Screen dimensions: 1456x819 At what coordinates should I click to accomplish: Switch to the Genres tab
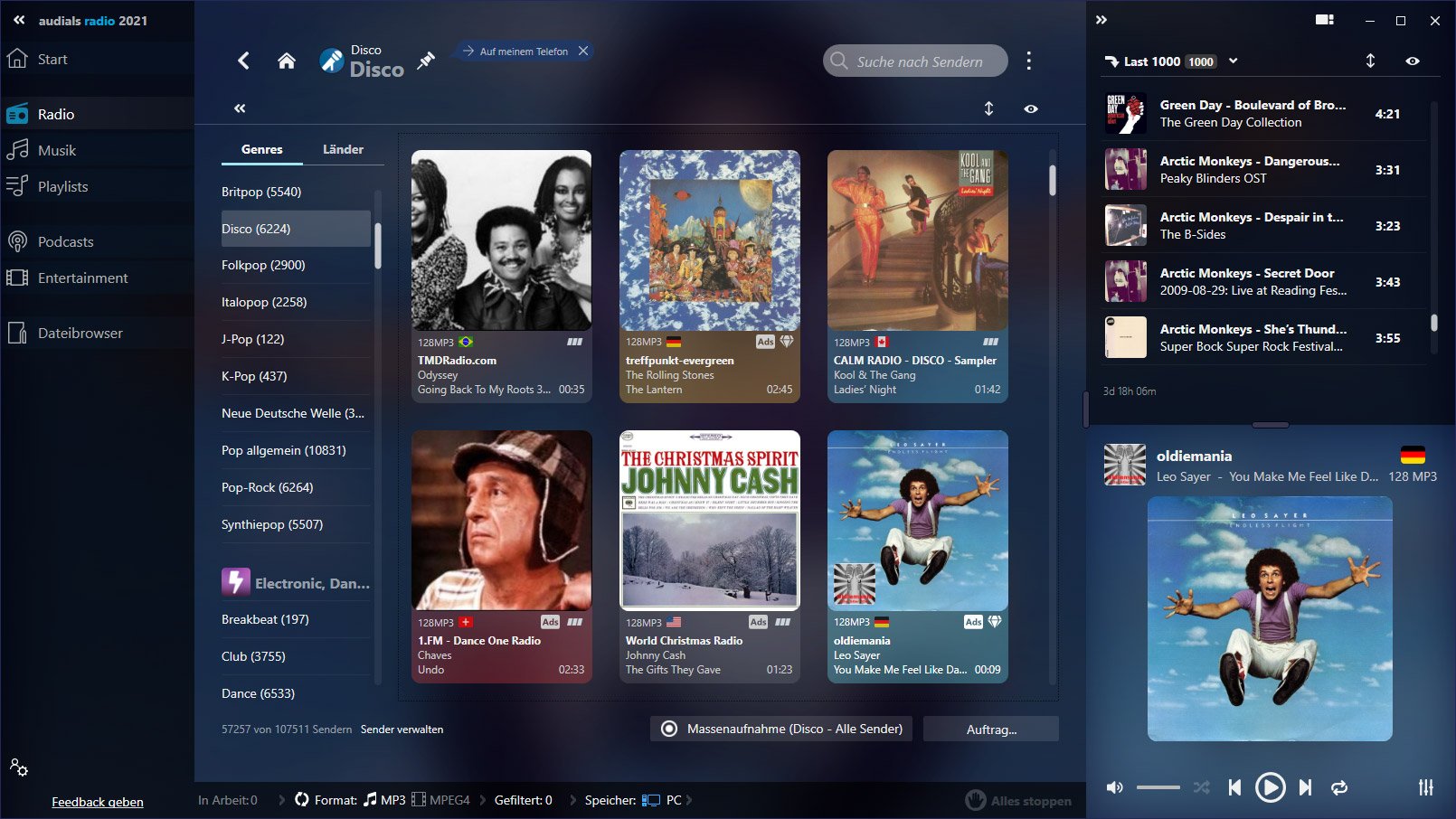(x=262, y=149)
